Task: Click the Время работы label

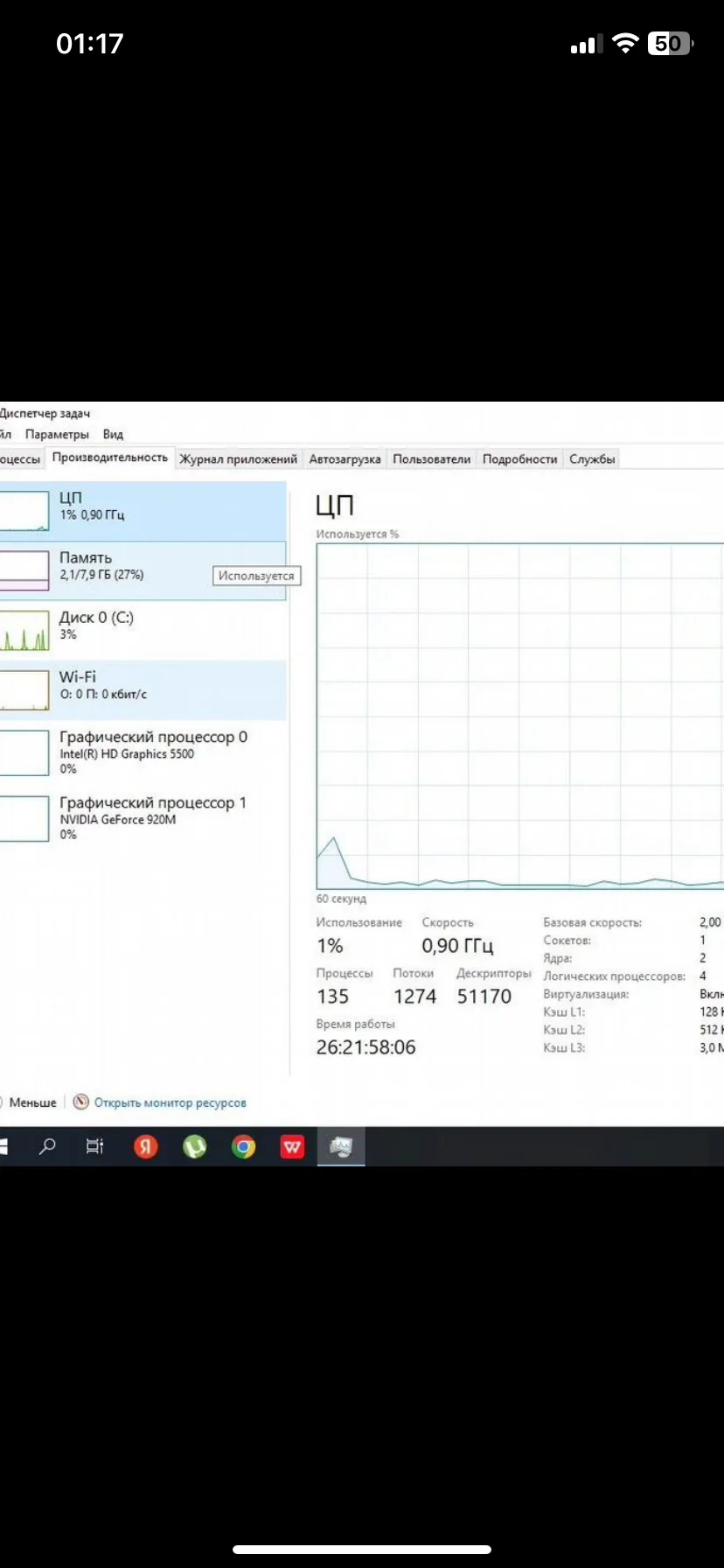Action: 355,1024
